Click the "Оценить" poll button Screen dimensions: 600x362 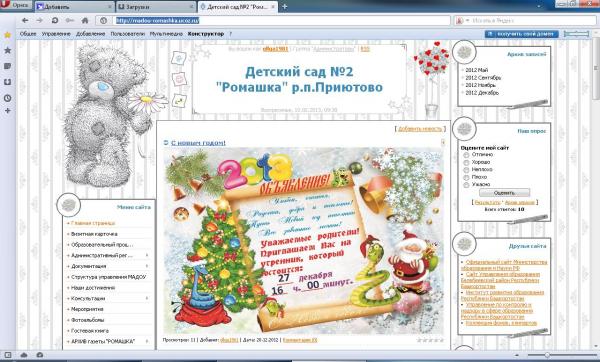504,193
